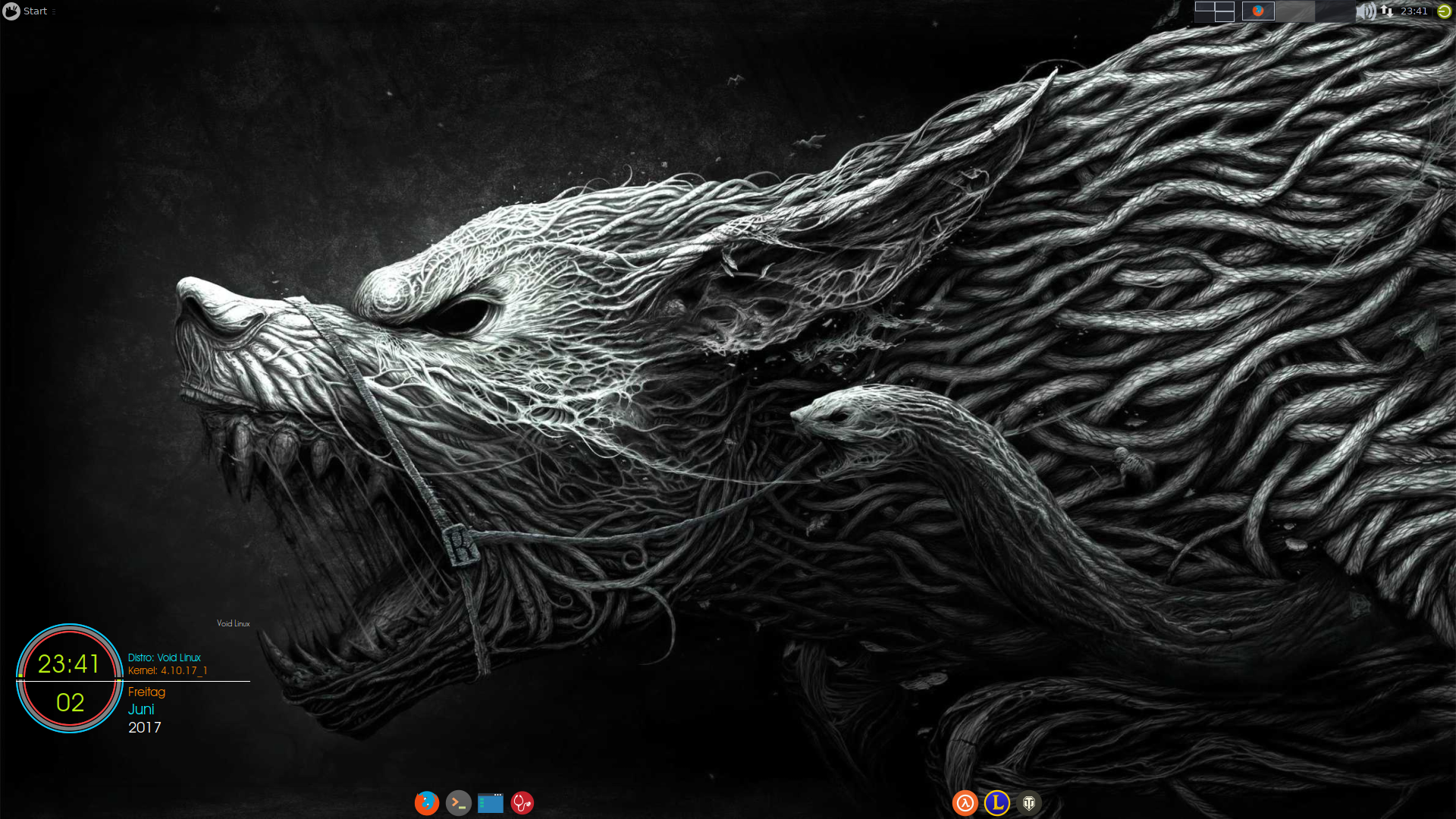This screenshot has height=819, width=1456.
Task: Switch to the top-right workspace in pager
Action: pyautogui.click(x=1224, y=6)
